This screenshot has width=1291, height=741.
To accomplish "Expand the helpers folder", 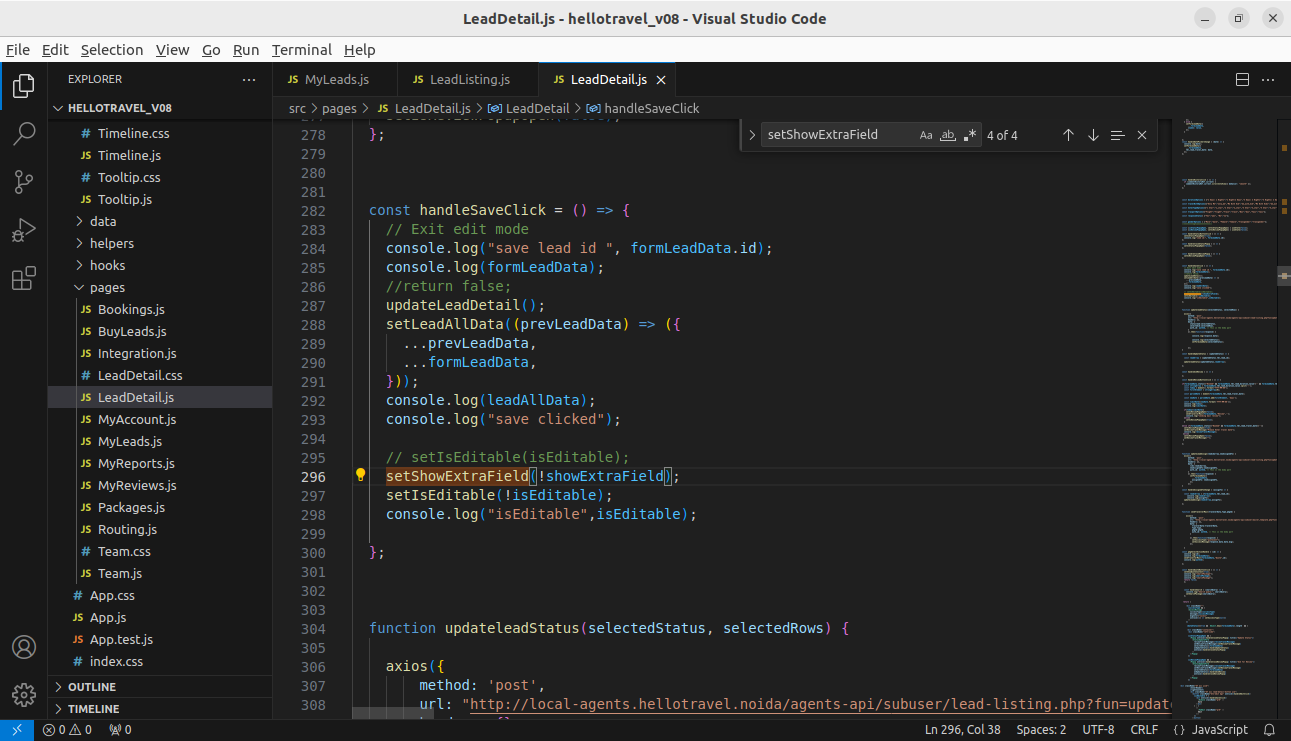I will tap(111, 243).
